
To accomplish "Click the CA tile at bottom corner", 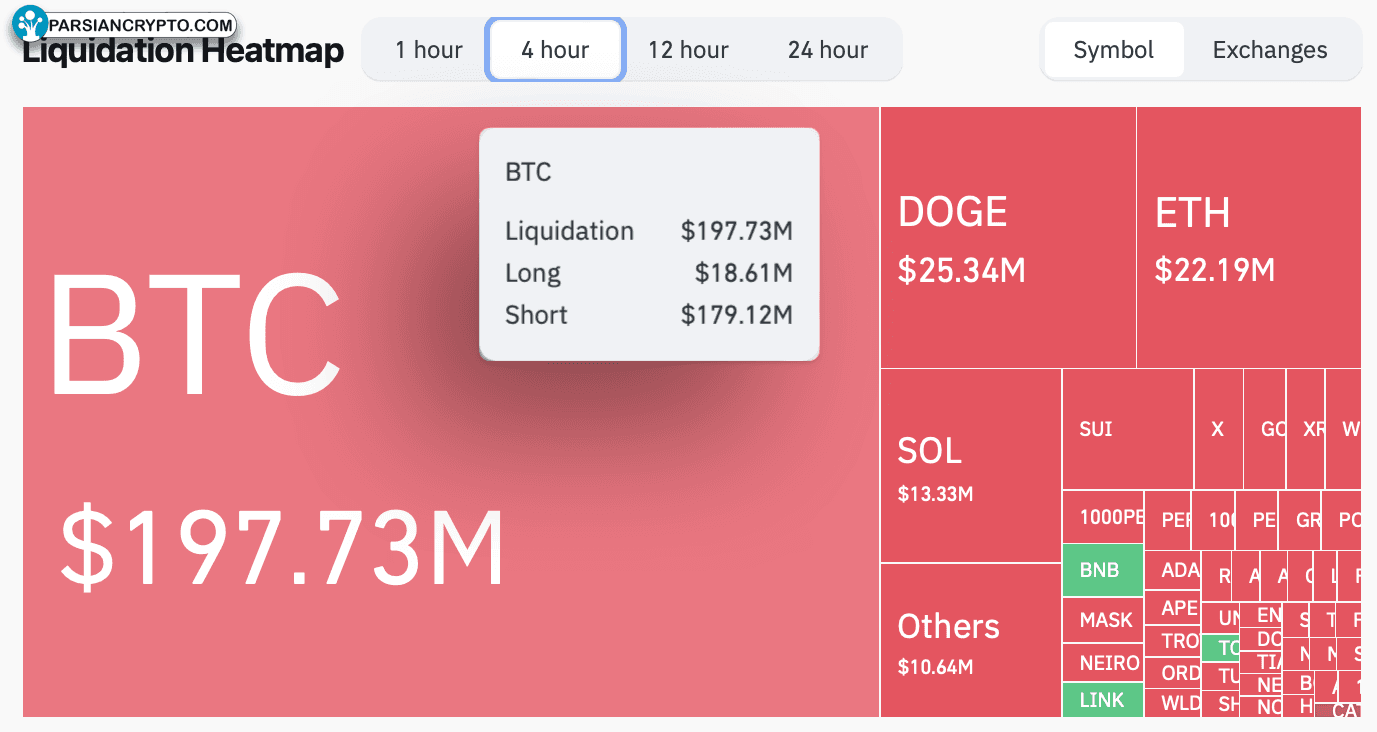I will pyautogui.click(x=1338, y=710).
